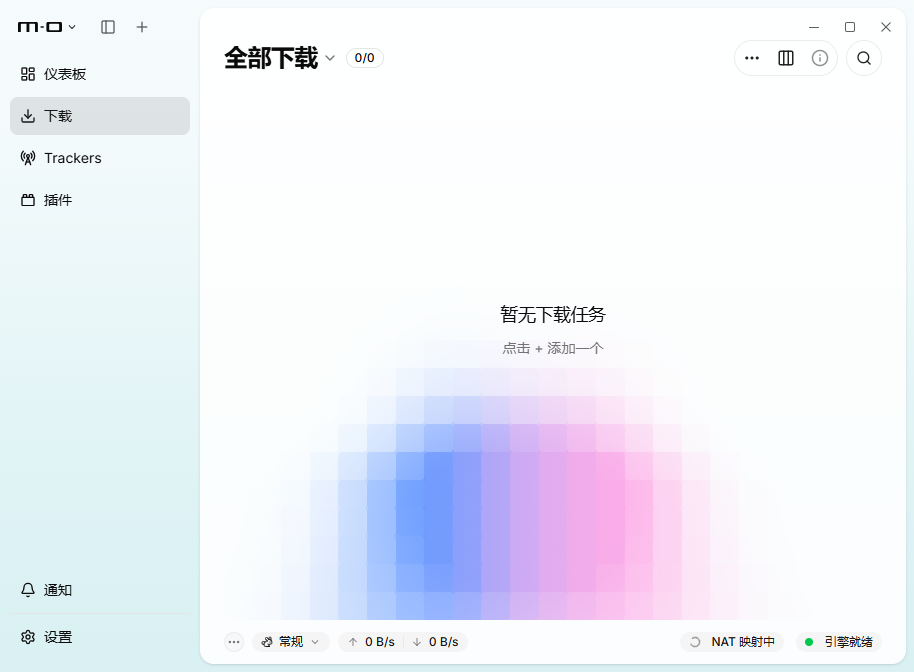Click the upload speed 0 B/s indicator
Screen dimensions: 914x672
pyautogui.click(x=371, y=642)
